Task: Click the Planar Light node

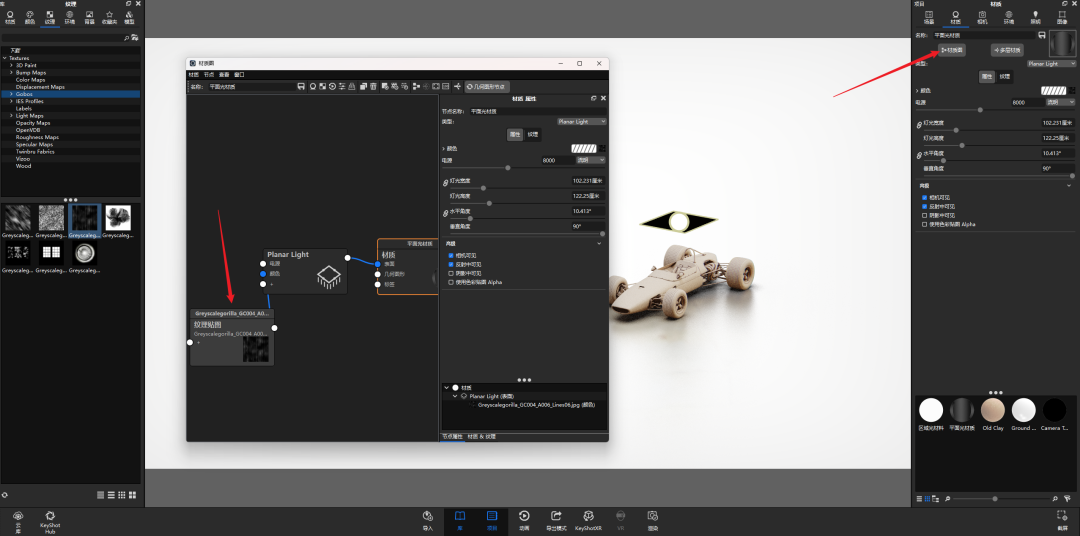Action: (x=305, y=271)
